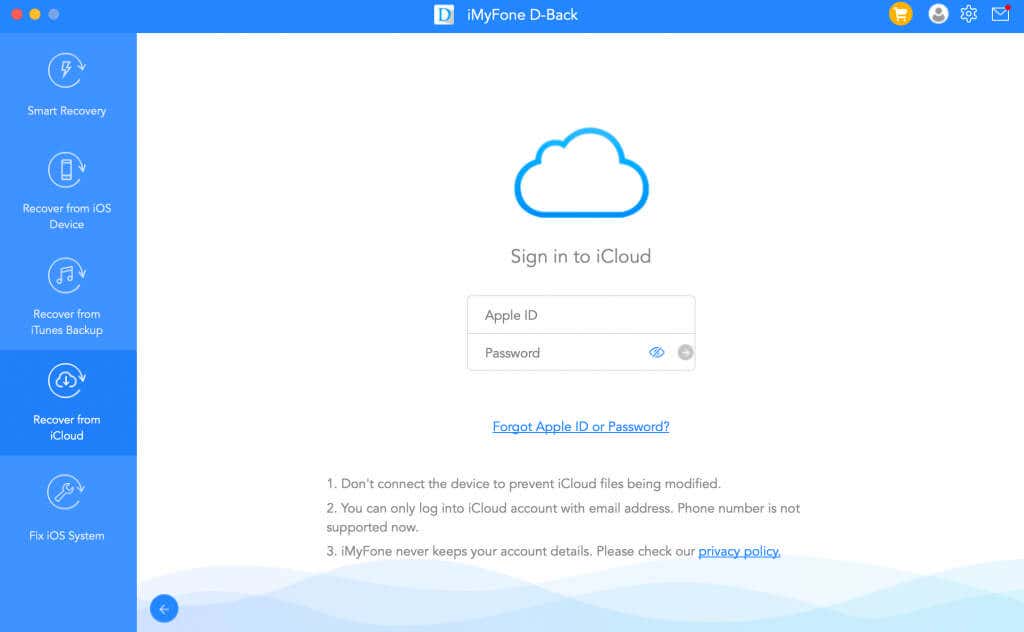Image resolution: width=1024 pixels, height=632 pixels.
Task: Select Fix iOS System wrench icon
Action: pyautogui.click(x=66, y=492)
